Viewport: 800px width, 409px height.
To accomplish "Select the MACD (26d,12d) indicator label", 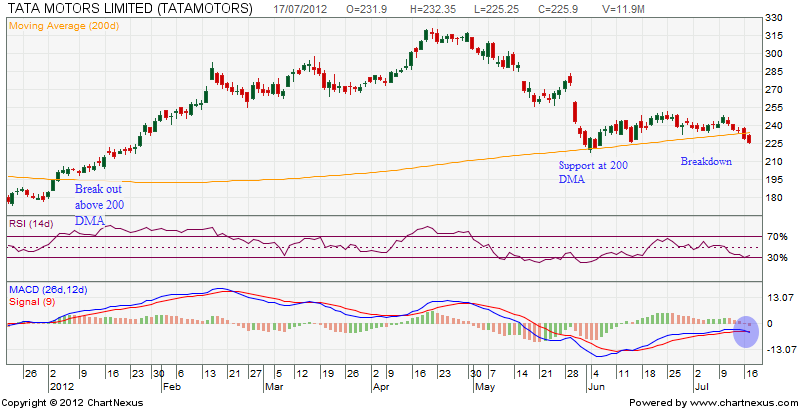I will click(48, 290).
